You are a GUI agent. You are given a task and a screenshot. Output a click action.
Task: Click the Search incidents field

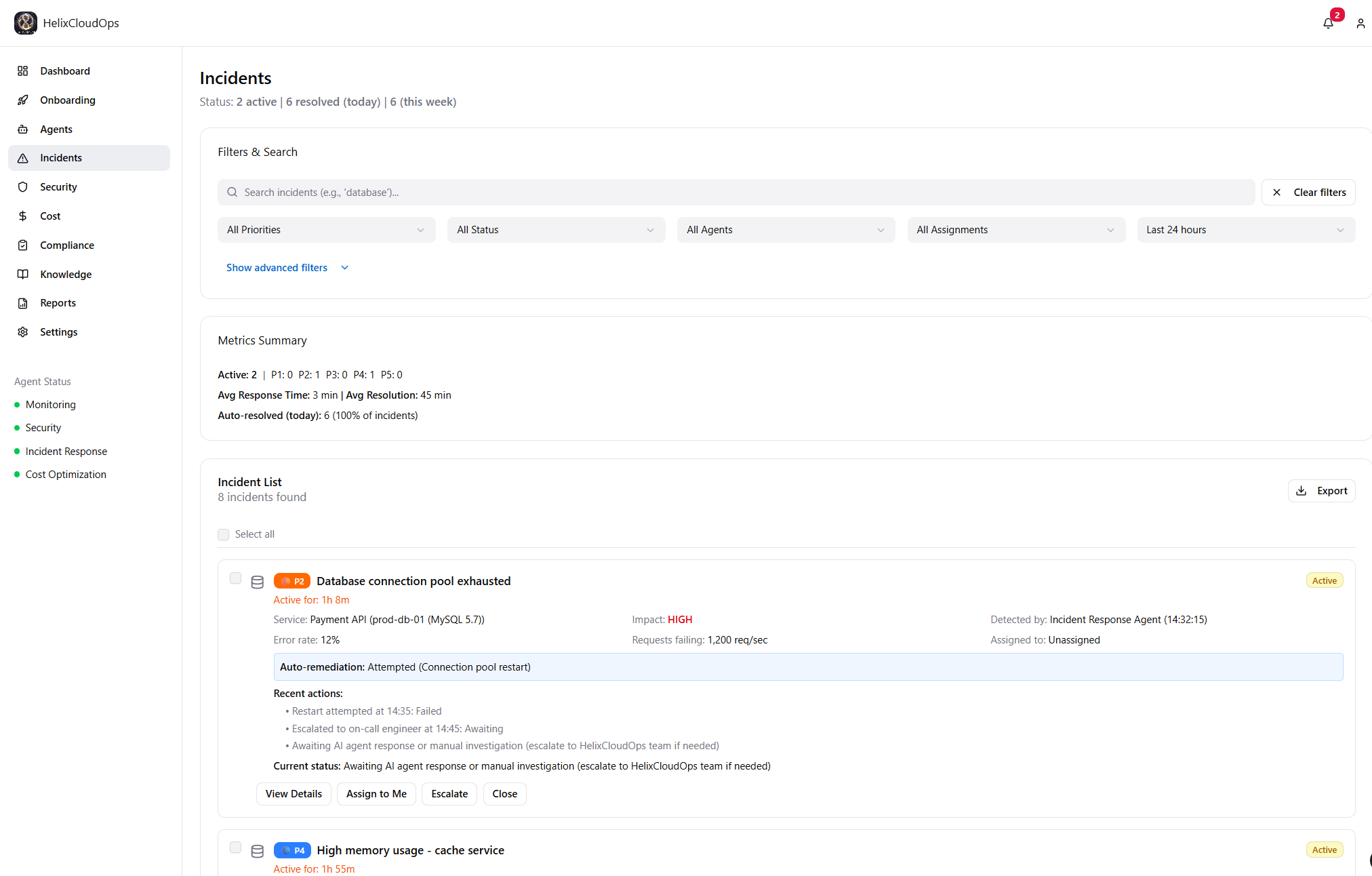click(735, 193)
